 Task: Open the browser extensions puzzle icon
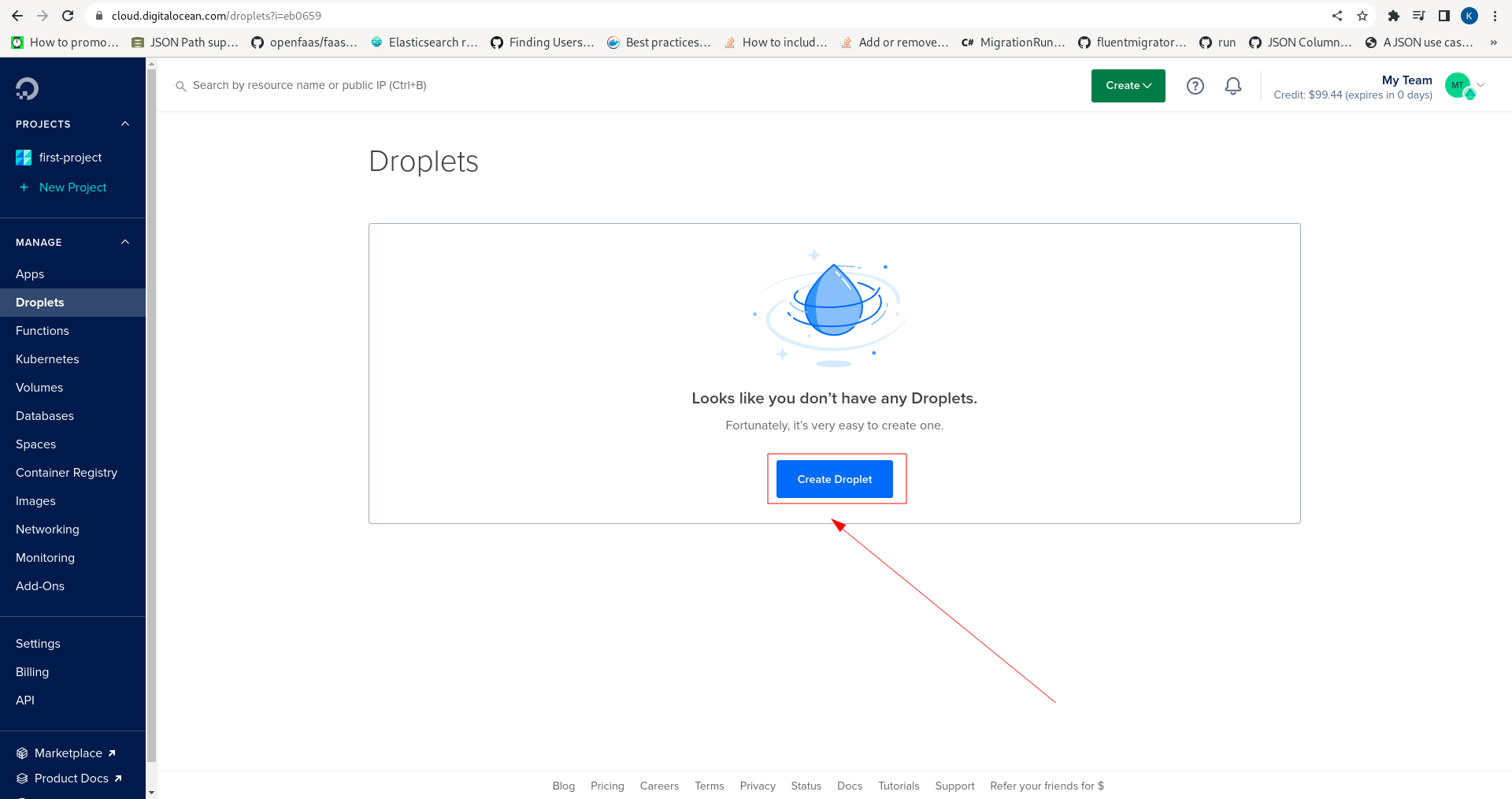point(1394,16)
